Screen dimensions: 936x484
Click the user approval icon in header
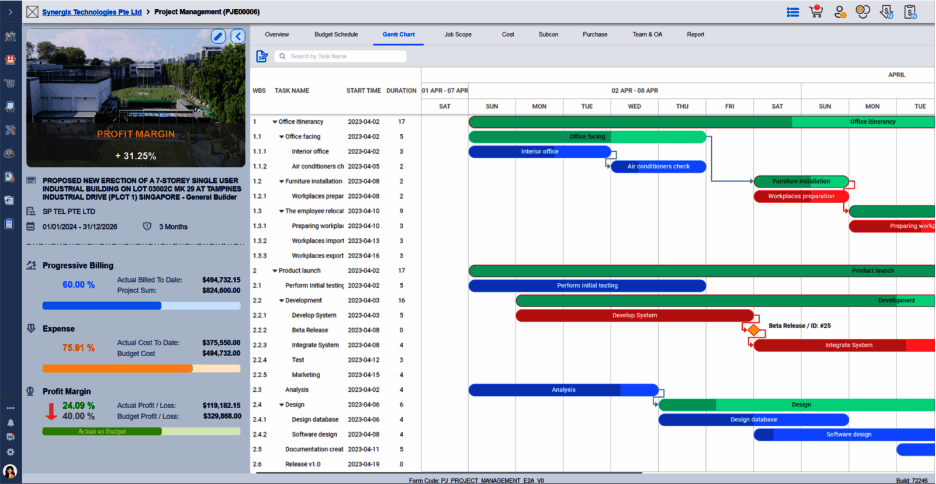tap(840, 12)
